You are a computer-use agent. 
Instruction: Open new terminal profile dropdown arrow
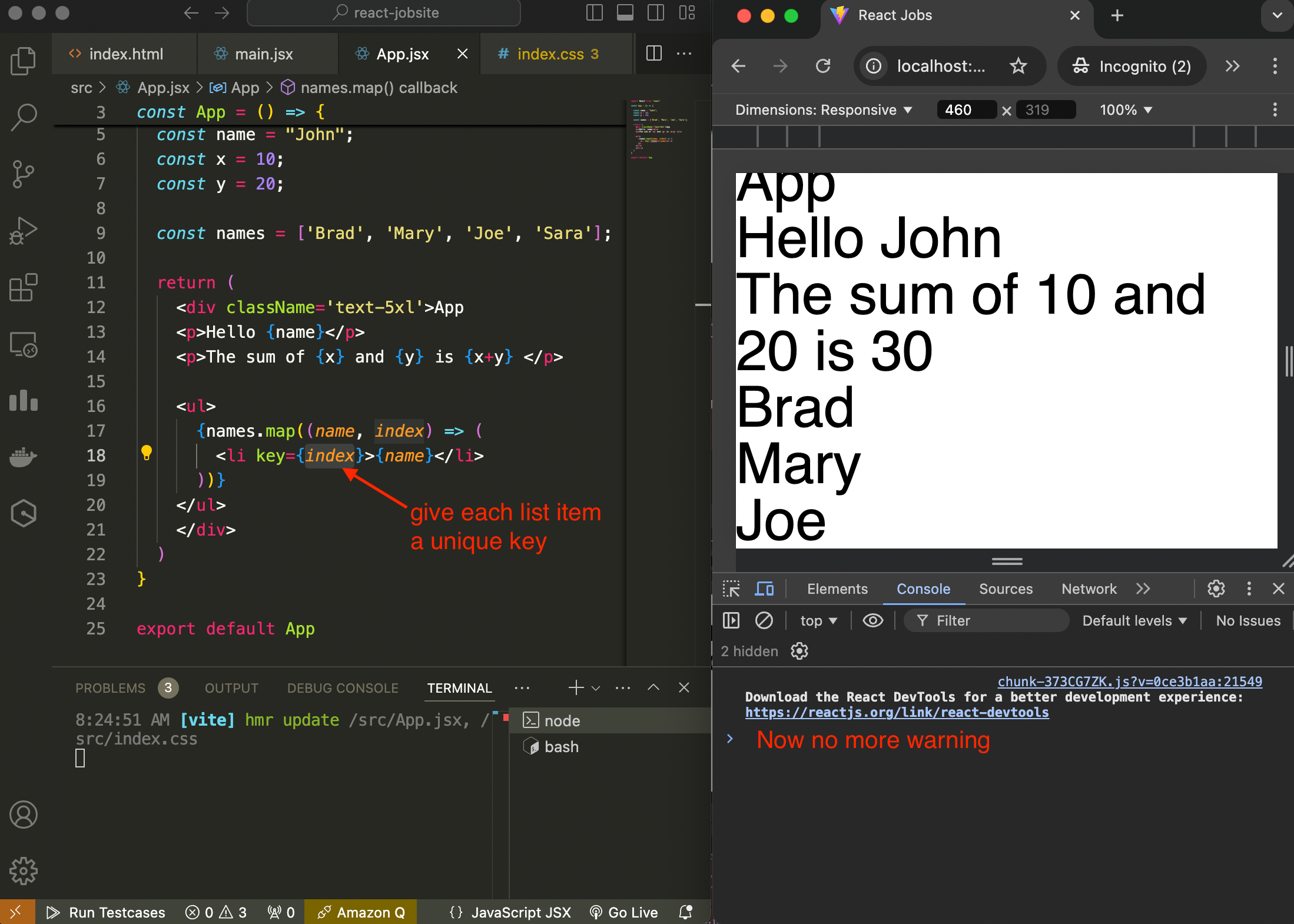click(x=596, y=687)
